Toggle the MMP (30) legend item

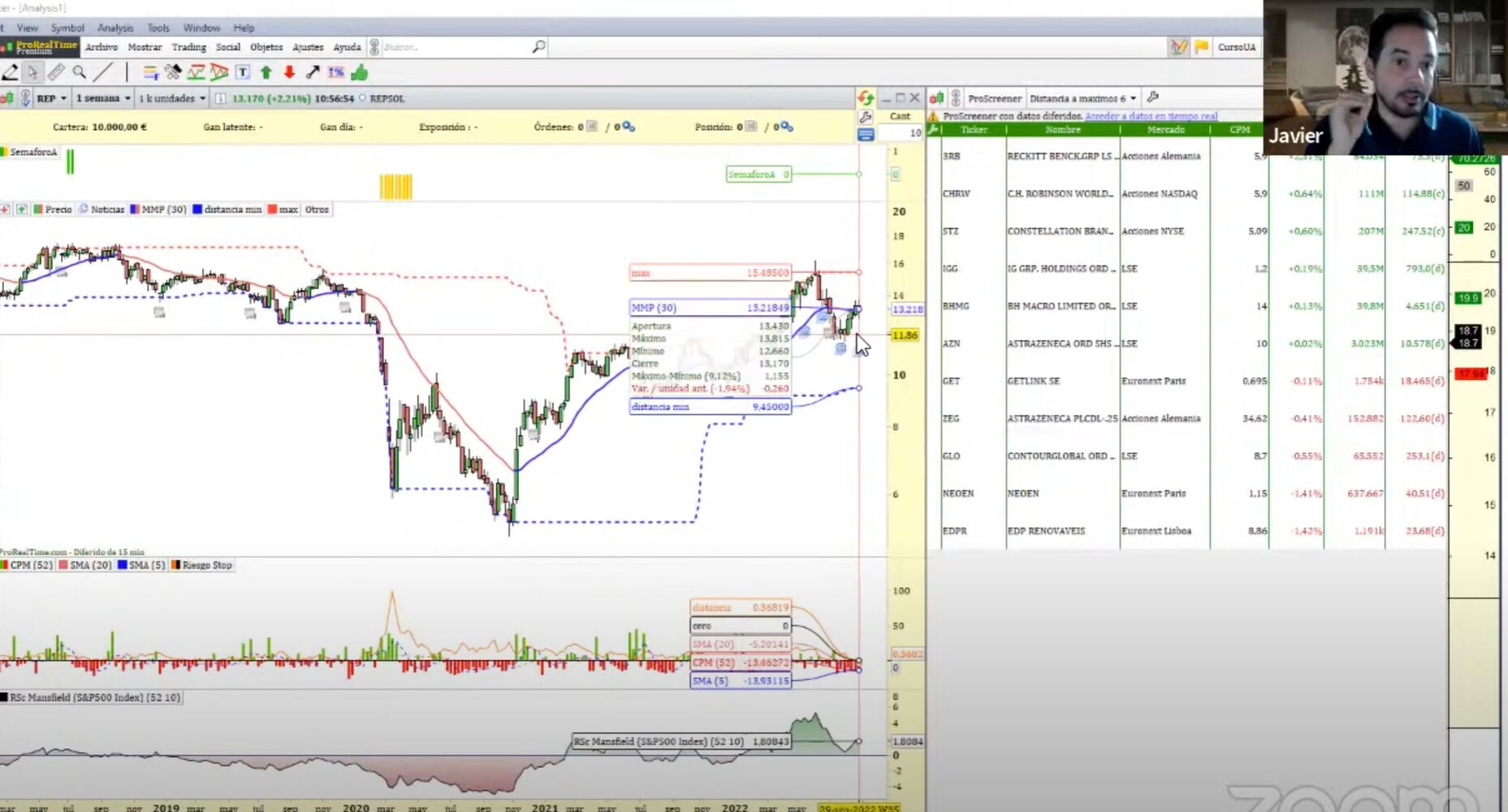(158, 209)
